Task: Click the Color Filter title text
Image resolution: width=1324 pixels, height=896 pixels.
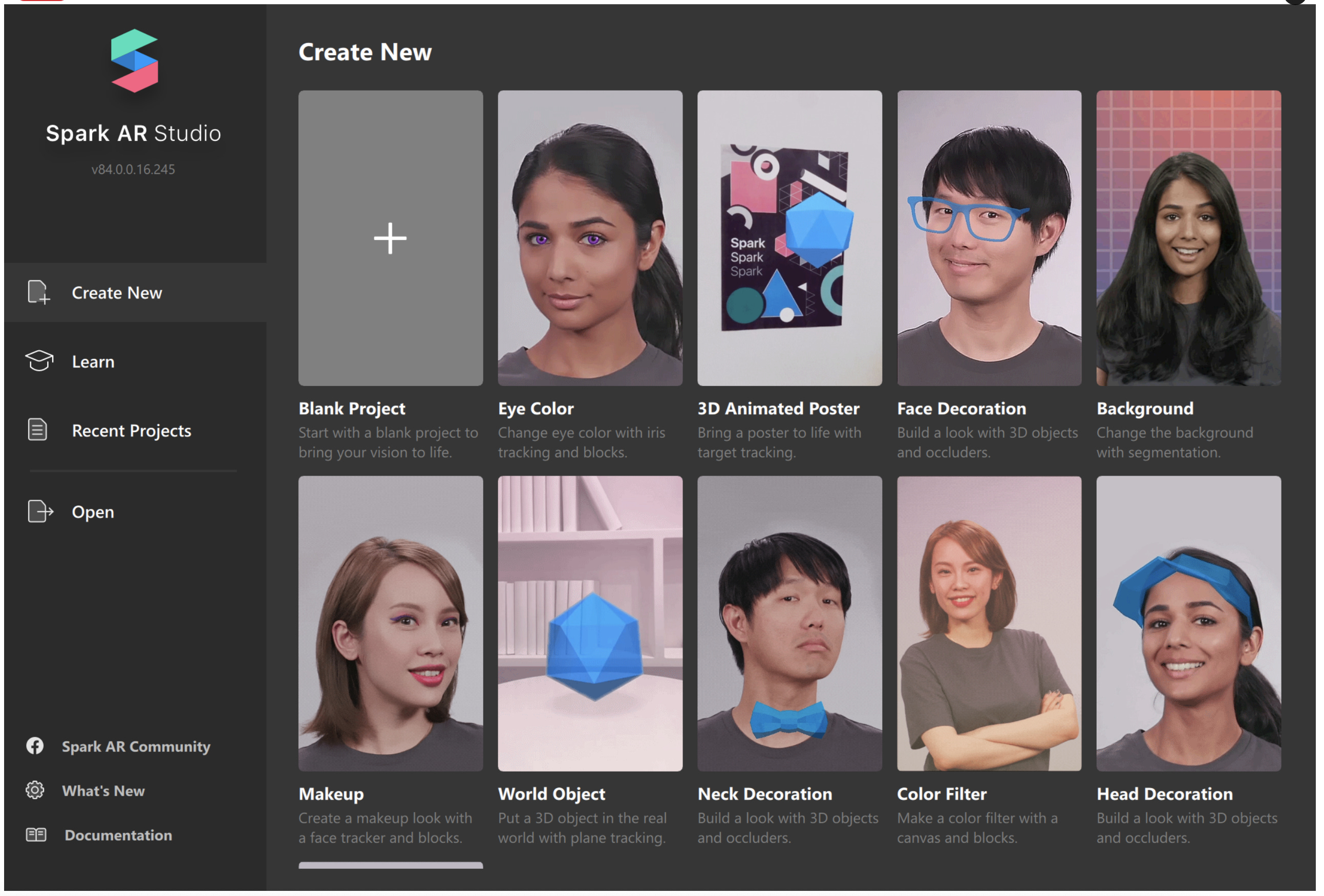Action: click(x=942, y=794)
